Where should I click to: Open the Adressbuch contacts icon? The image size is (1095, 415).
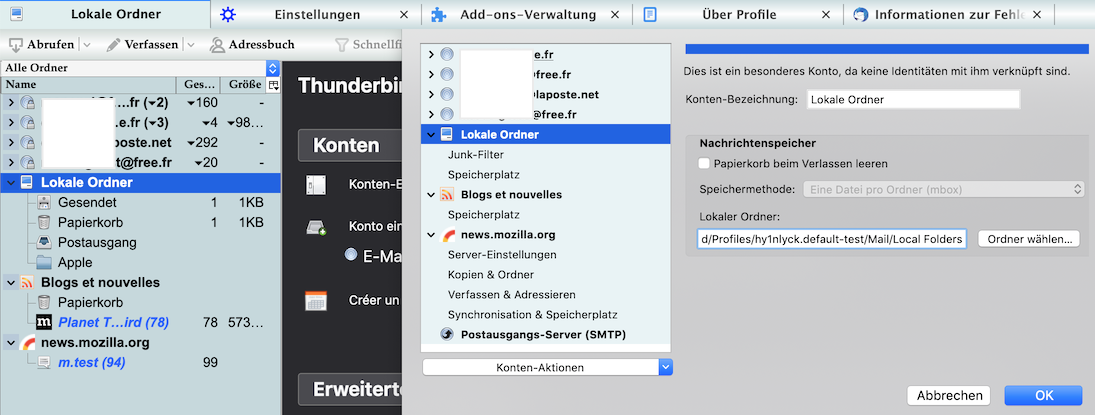point(217,45)
